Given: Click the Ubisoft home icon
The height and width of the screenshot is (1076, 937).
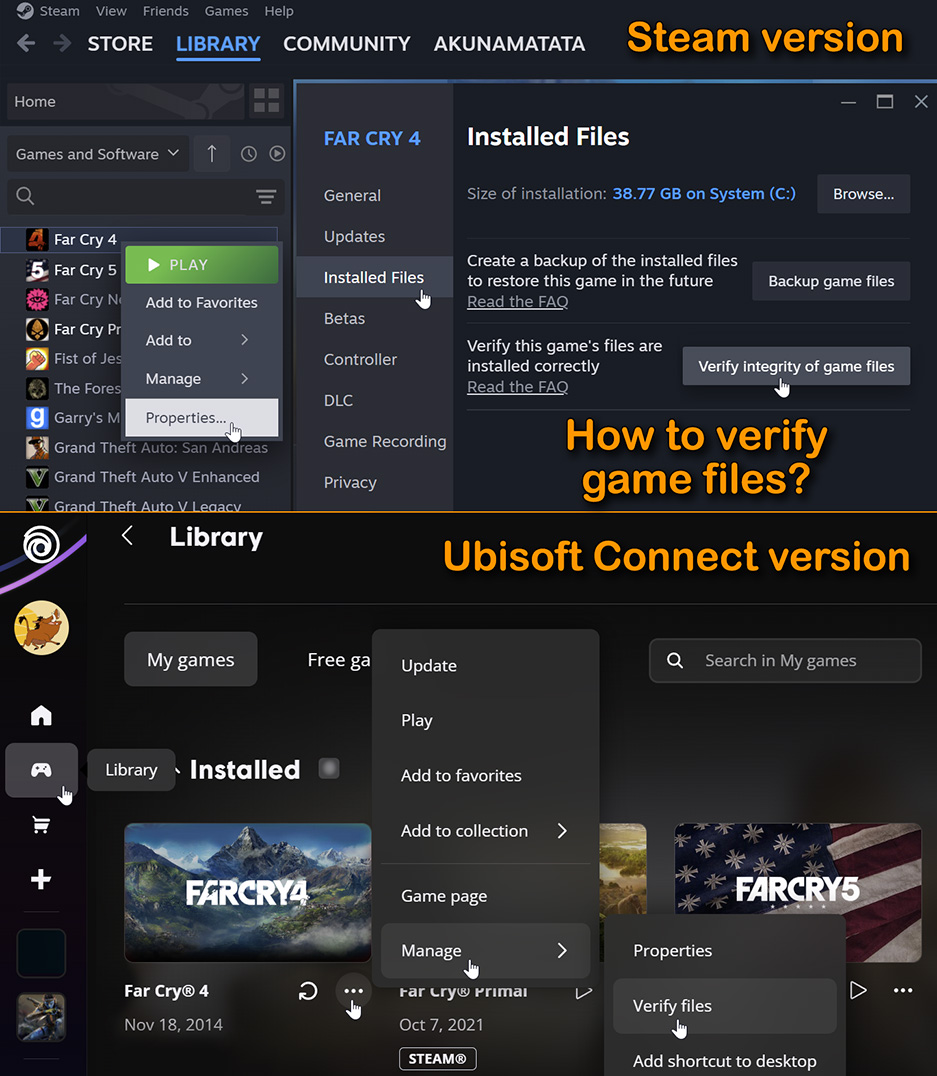Looking at the screenshot, I should (41, 715).
